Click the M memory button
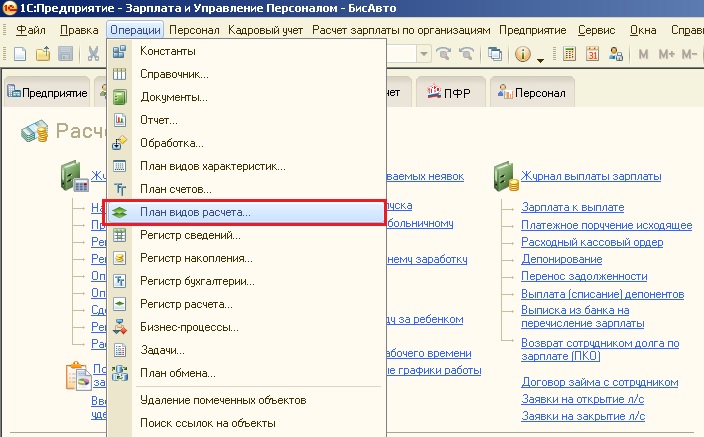 (643, 54)
